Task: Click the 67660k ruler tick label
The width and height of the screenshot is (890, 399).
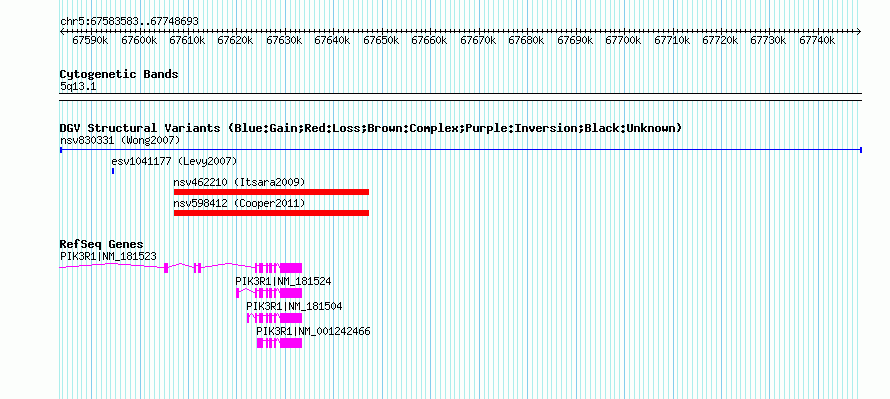Action: pos(430,40)
